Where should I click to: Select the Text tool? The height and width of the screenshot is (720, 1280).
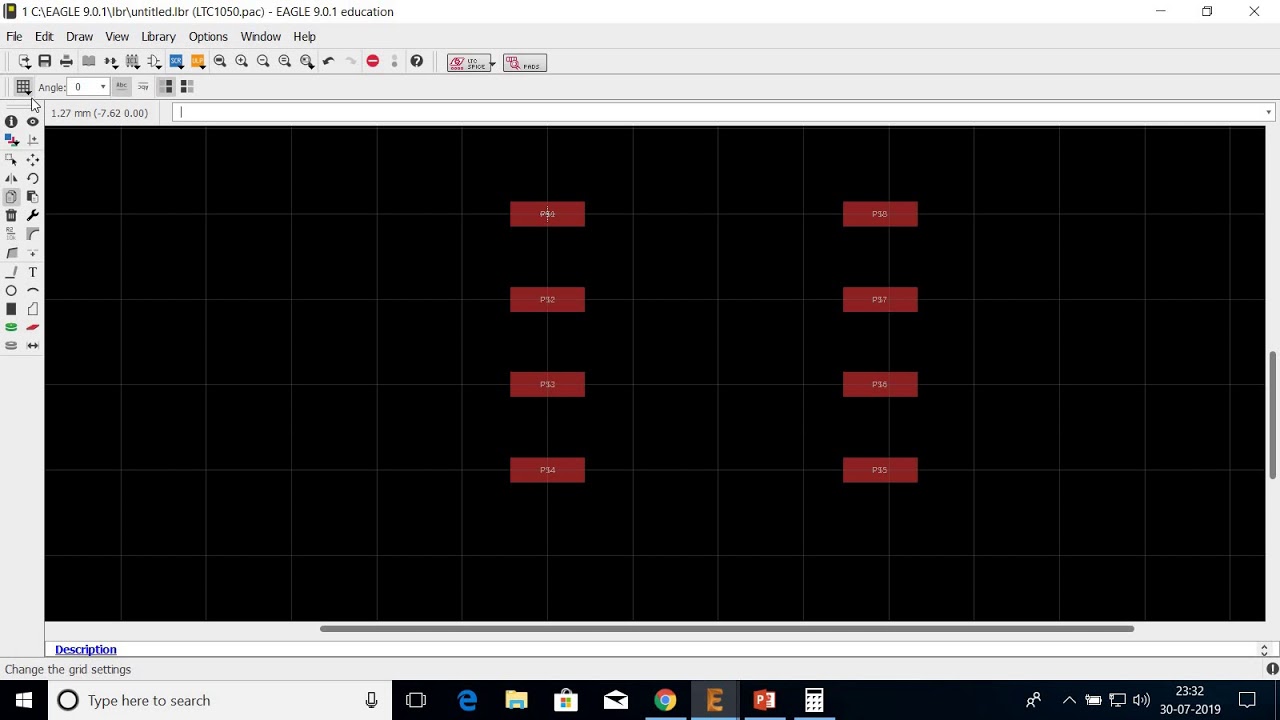pos(33,272)
